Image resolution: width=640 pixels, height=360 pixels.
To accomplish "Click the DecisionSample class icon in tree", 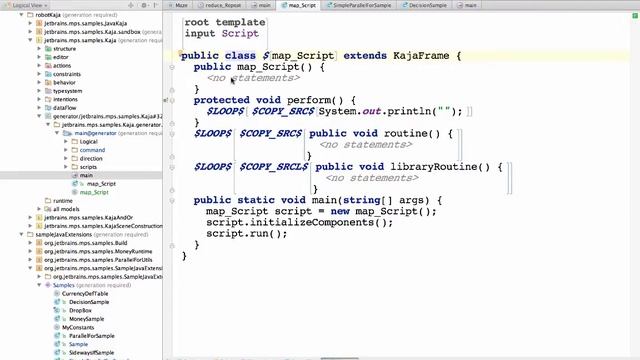I will coord(57,302).
